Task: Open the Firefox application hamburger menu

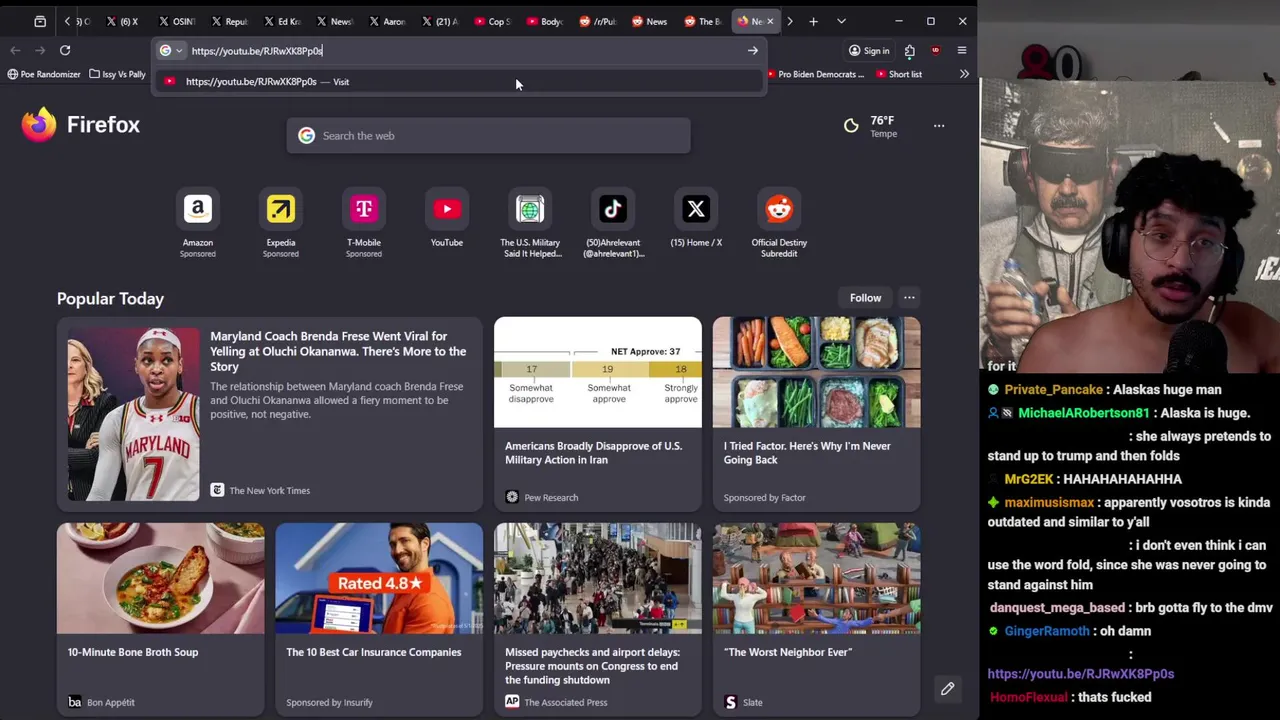Action: click(962, 50)
